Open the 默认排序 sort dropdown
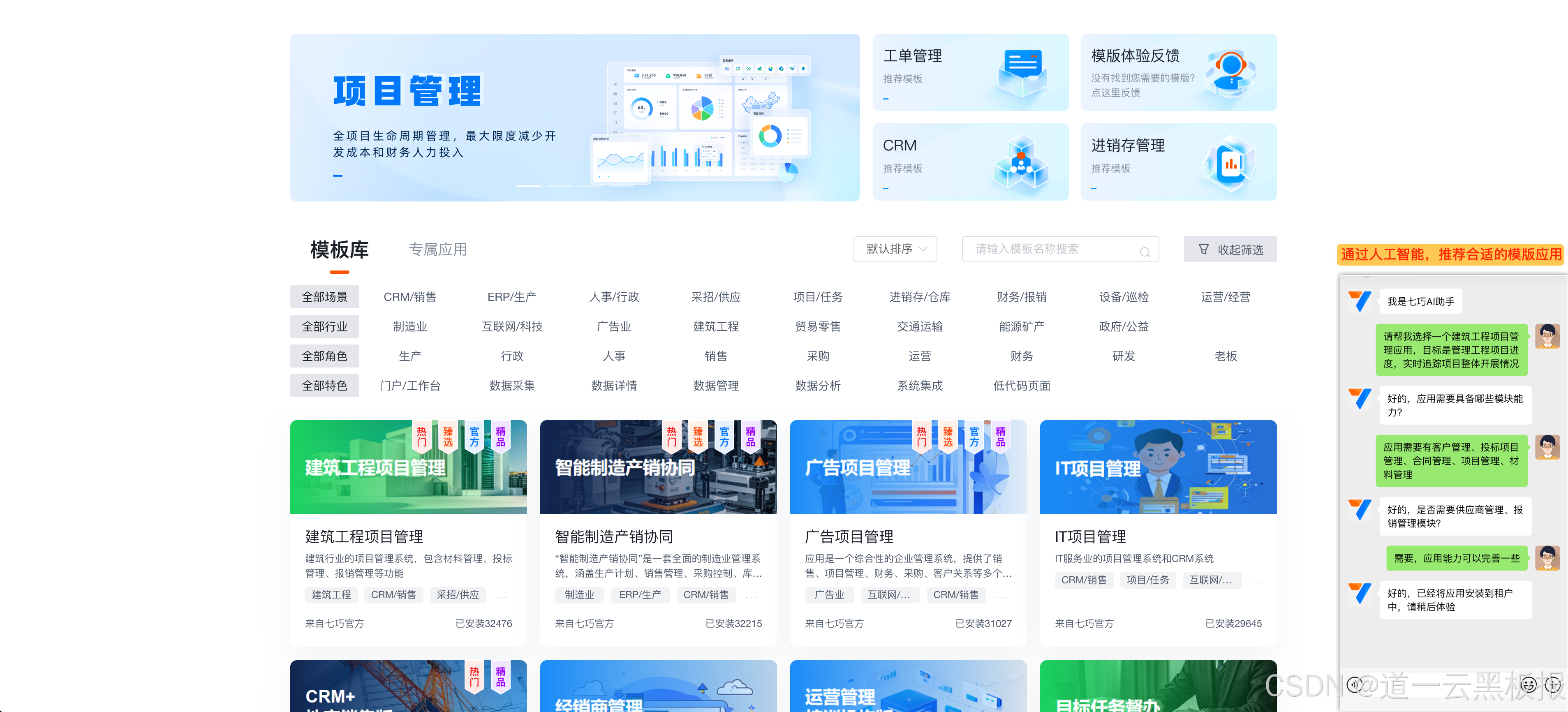 895,249
